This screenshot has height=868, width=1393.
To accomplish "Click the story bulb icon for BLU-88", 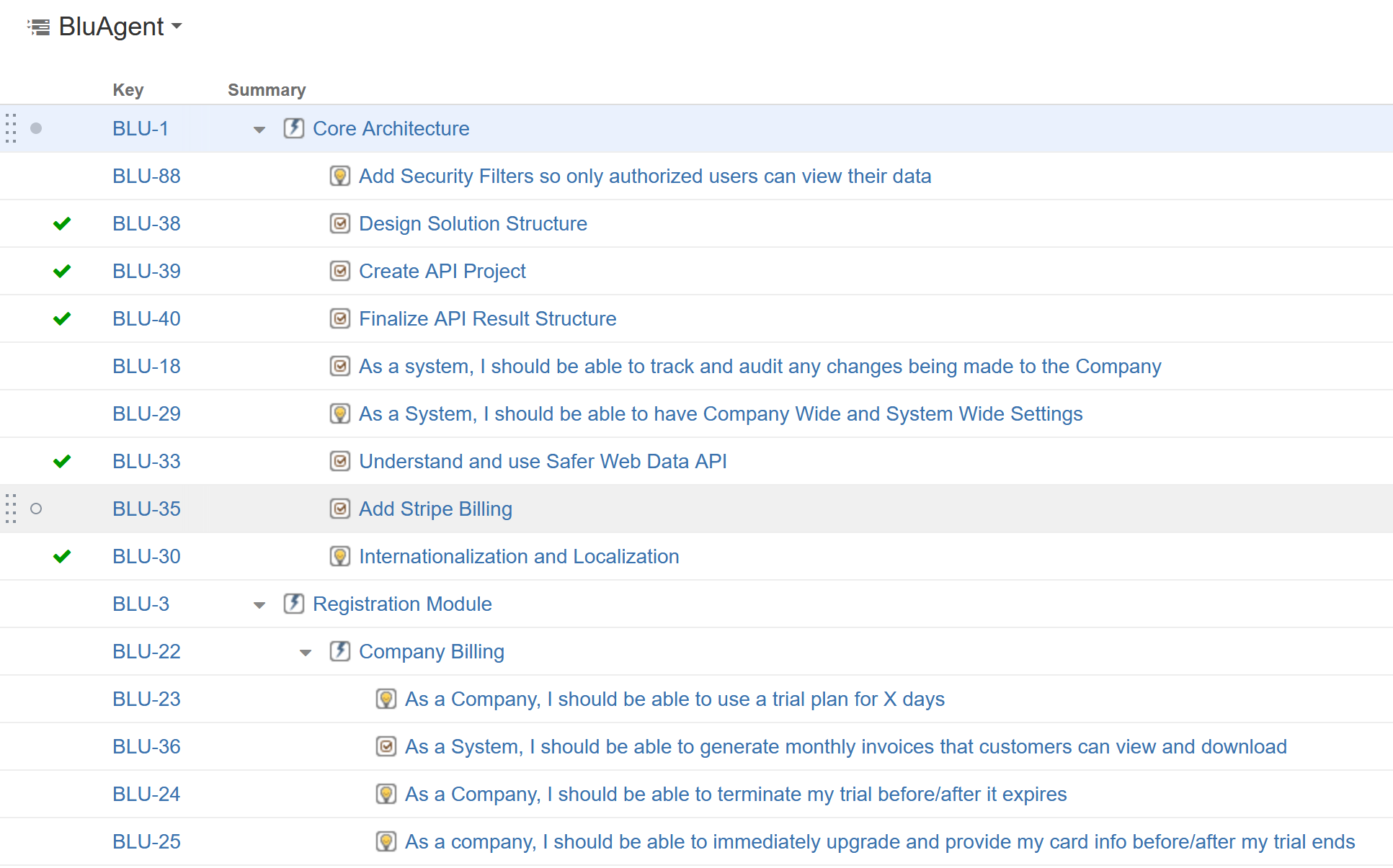I will [339, 176].
